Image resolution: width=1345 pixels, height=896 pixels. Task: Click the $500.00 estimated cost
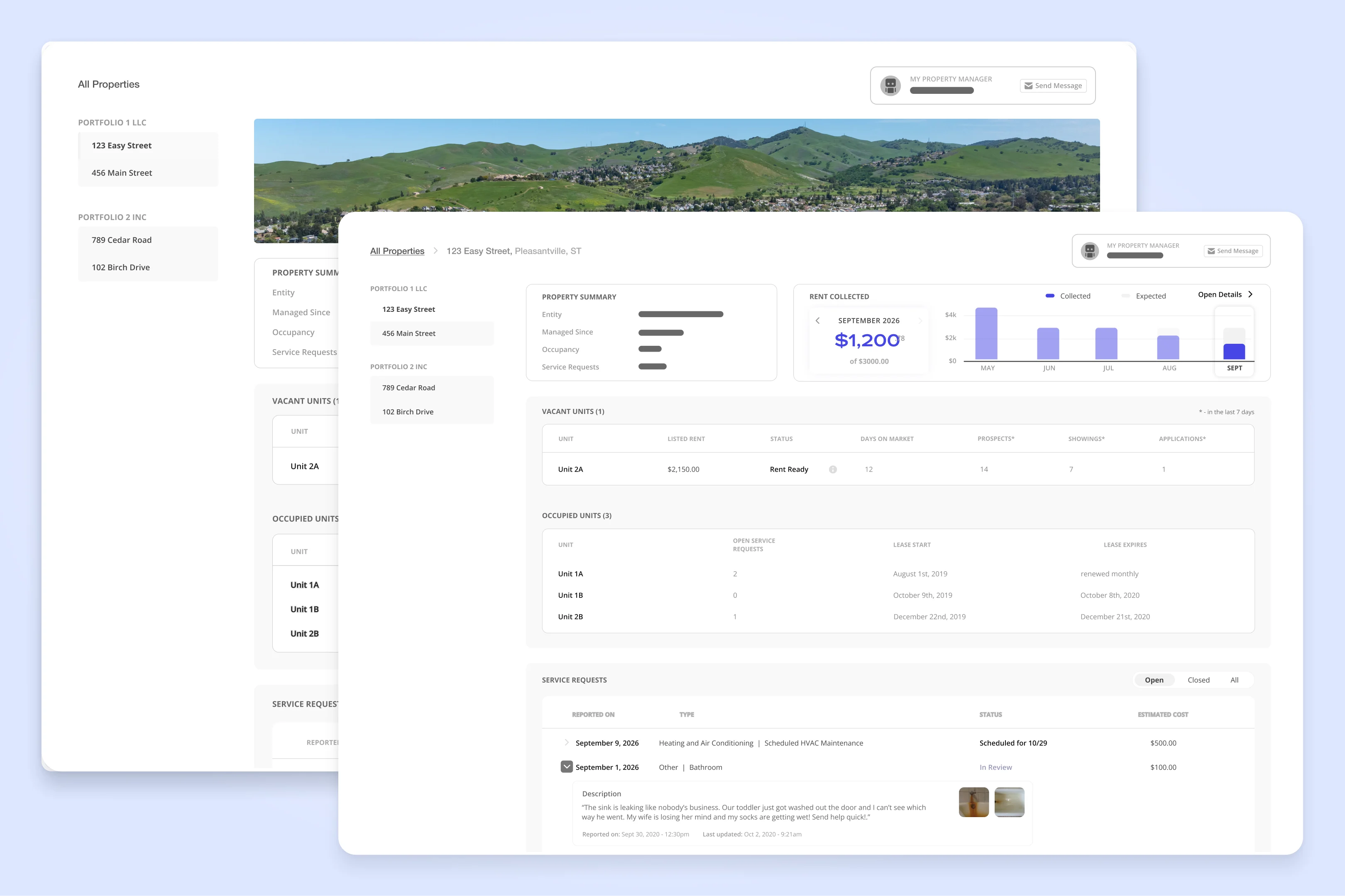[1163, 743]
